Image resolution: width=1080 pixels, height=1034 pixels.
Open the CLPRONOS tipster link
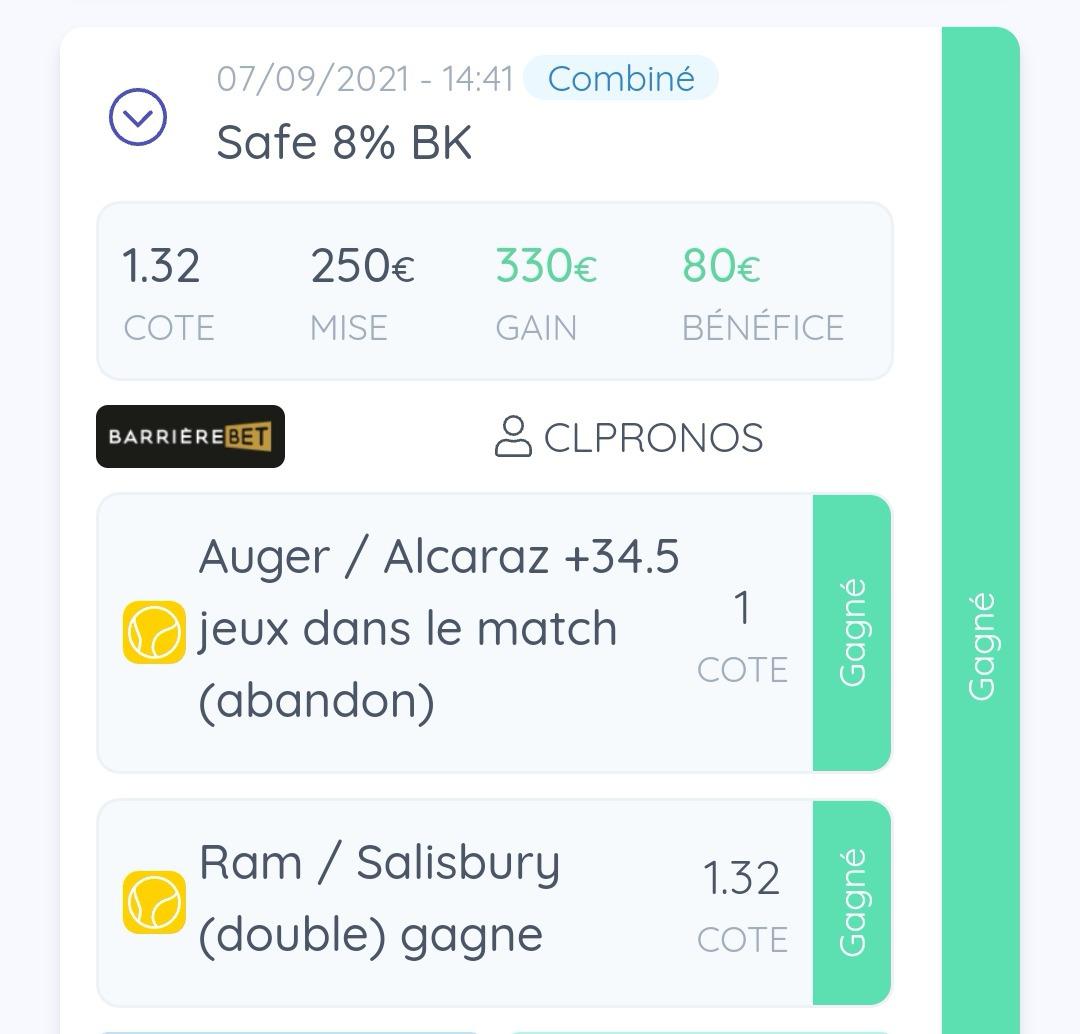653,437
